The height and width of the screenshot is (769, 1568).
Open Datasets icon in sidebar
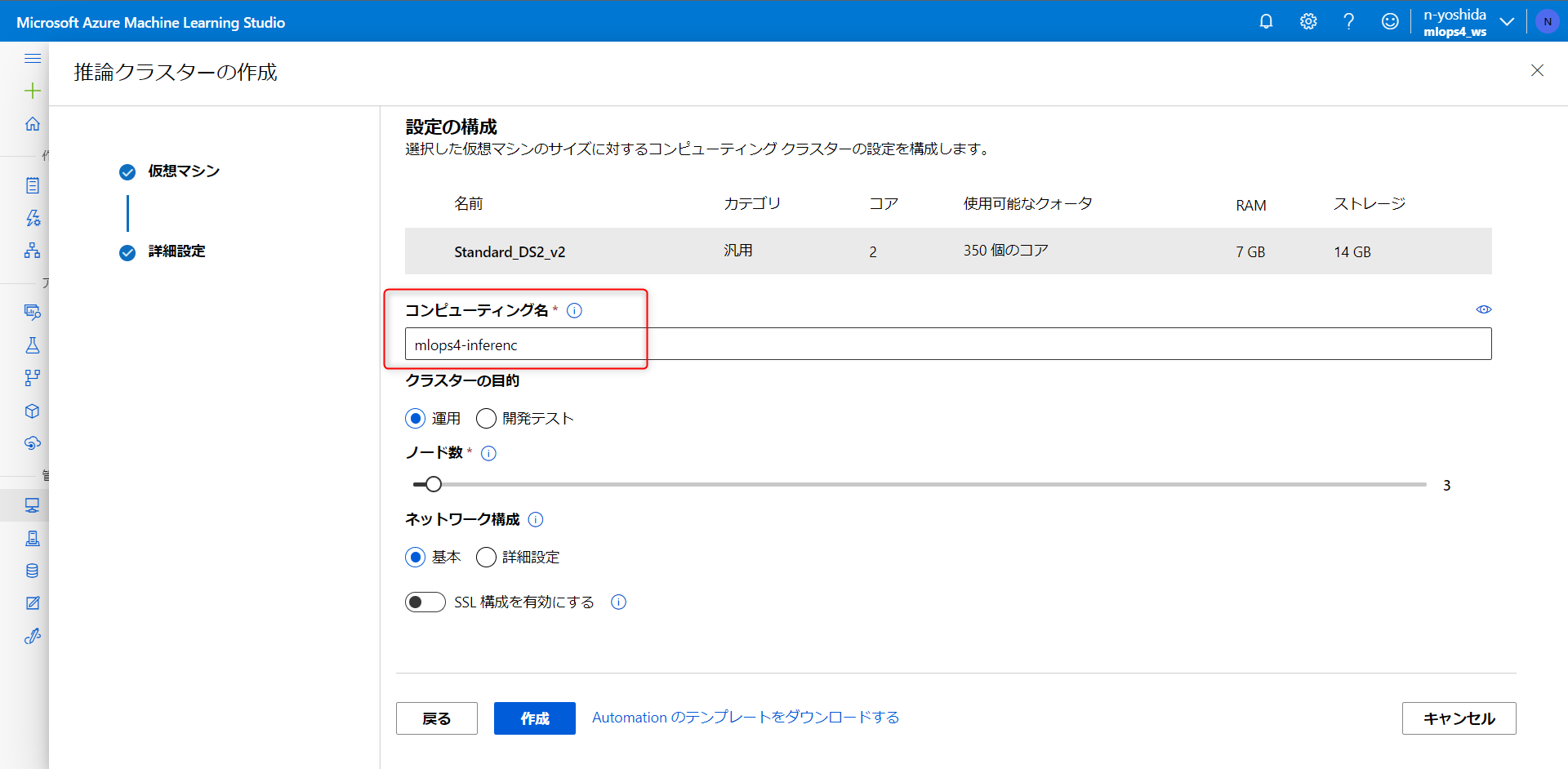(x=33, y=312)
